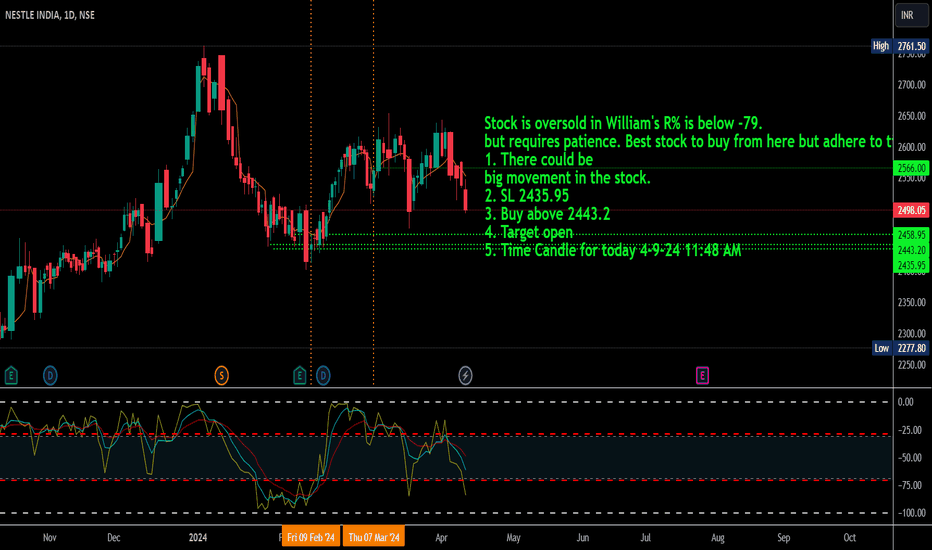Click the -50.00 indicator scale value
Viewport: 932px width, 550px height.
(910, 458)
